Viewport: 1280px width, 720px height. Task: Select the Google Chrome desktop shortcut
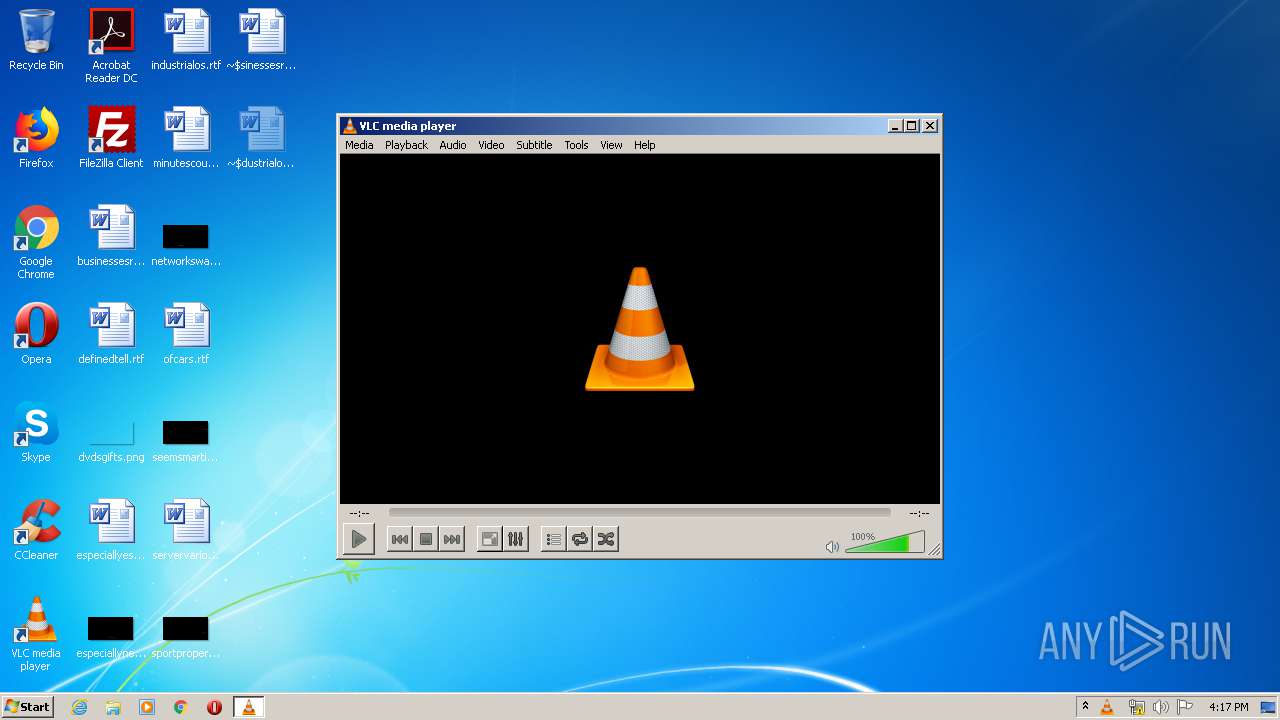pos(36,242)
